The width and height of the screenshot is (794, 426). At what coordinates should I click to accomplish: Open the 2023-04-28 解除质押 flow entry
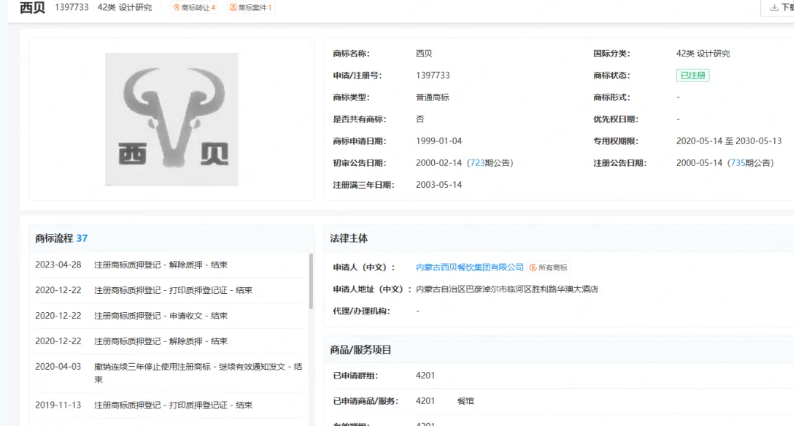point(161,265)
